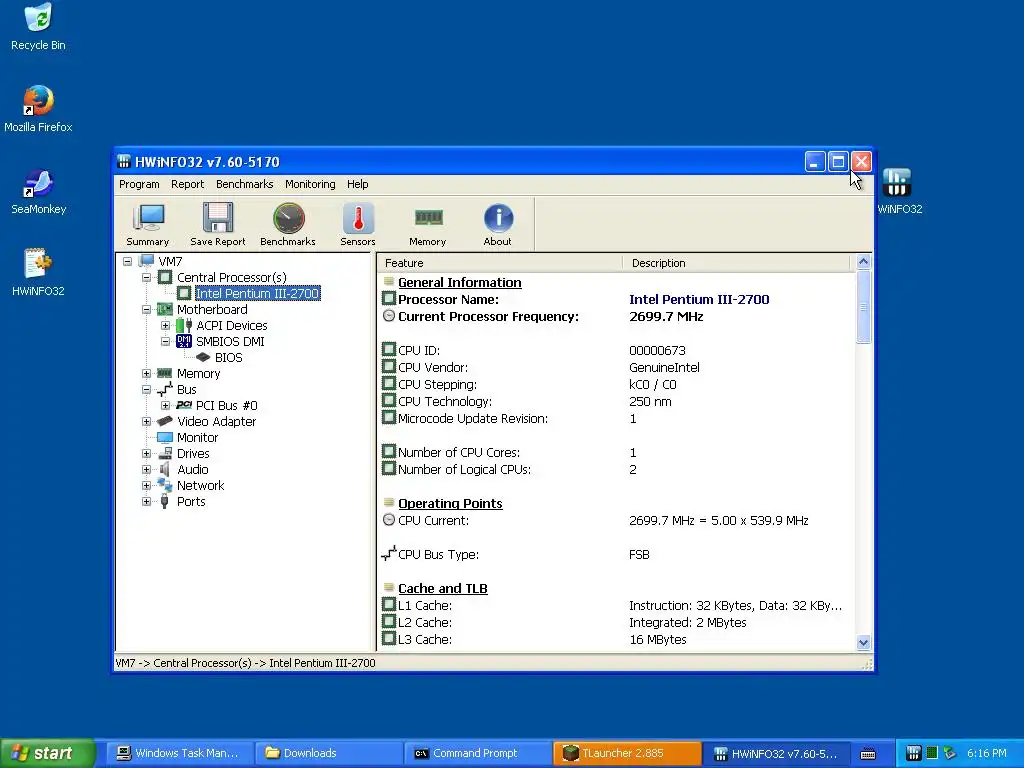Collapse the VM7 root node
This screenshot has height=768, width=1024.
[x=127, y=261]
